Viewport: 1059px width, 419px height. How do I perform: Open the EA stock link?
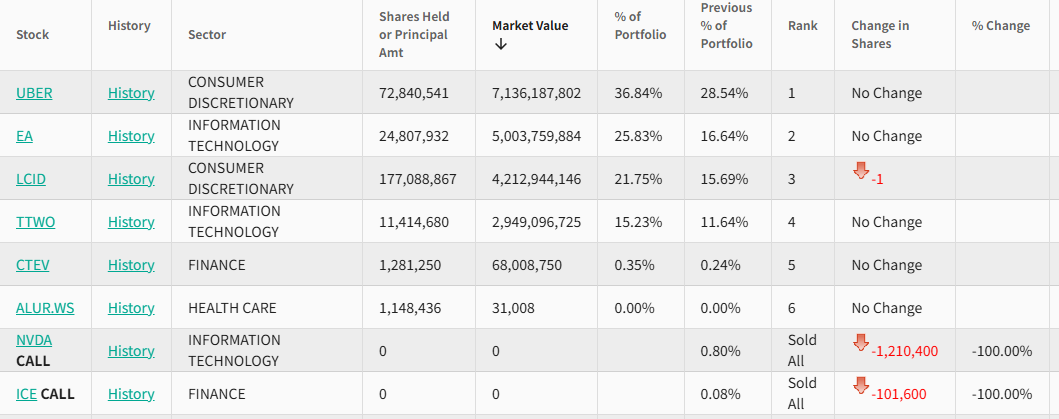coord(24,136)
